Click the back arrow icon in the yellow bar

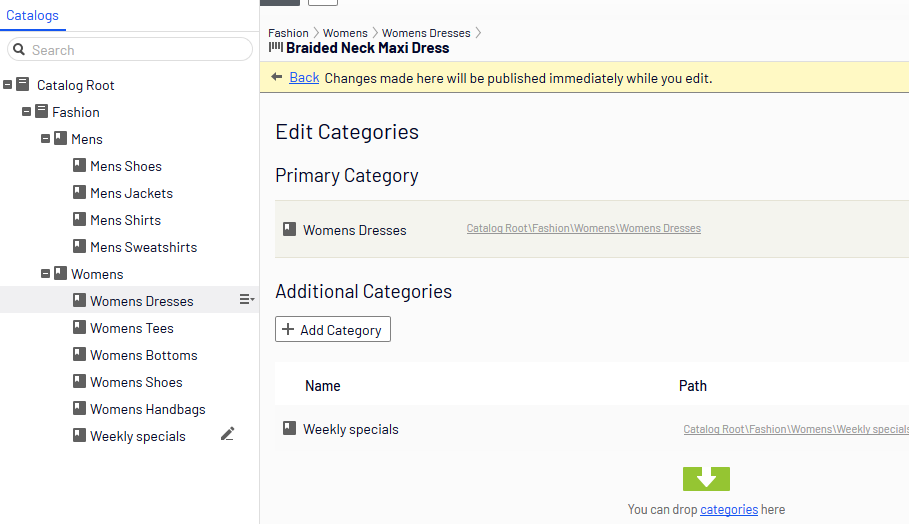(x=277, y=77)
